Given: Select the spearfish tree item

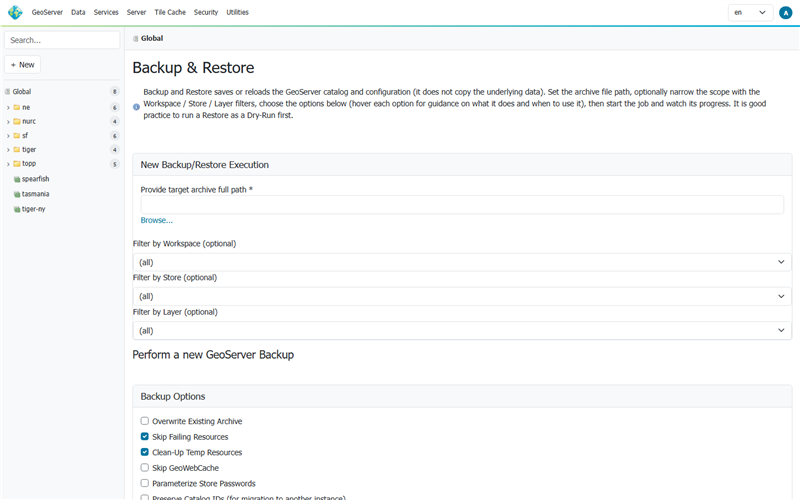Looking at the screenshot, I should point(36,179).
